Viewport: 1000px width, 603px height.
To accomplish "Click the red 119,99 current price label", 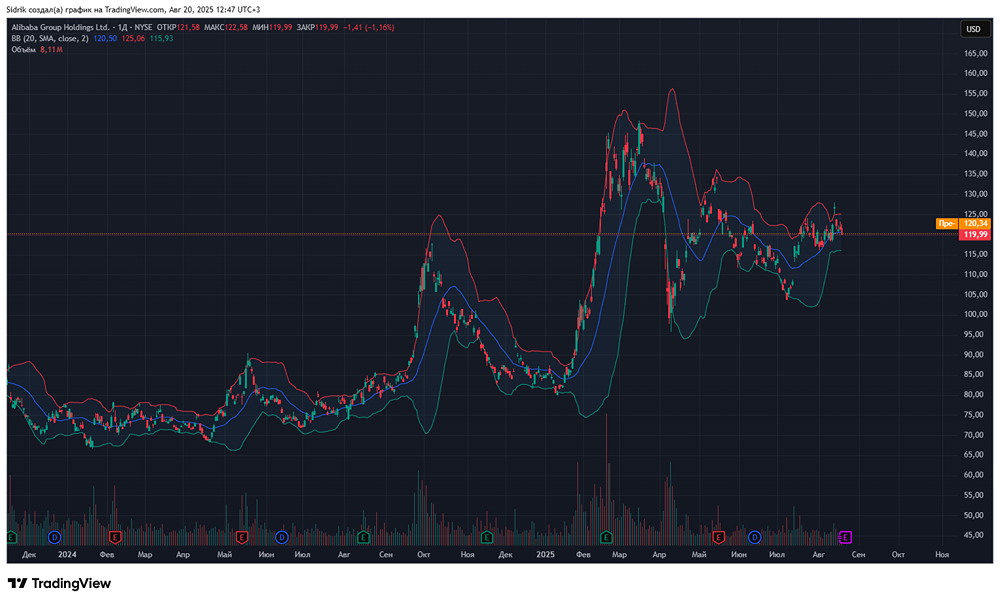I will (x=974, y=234).
